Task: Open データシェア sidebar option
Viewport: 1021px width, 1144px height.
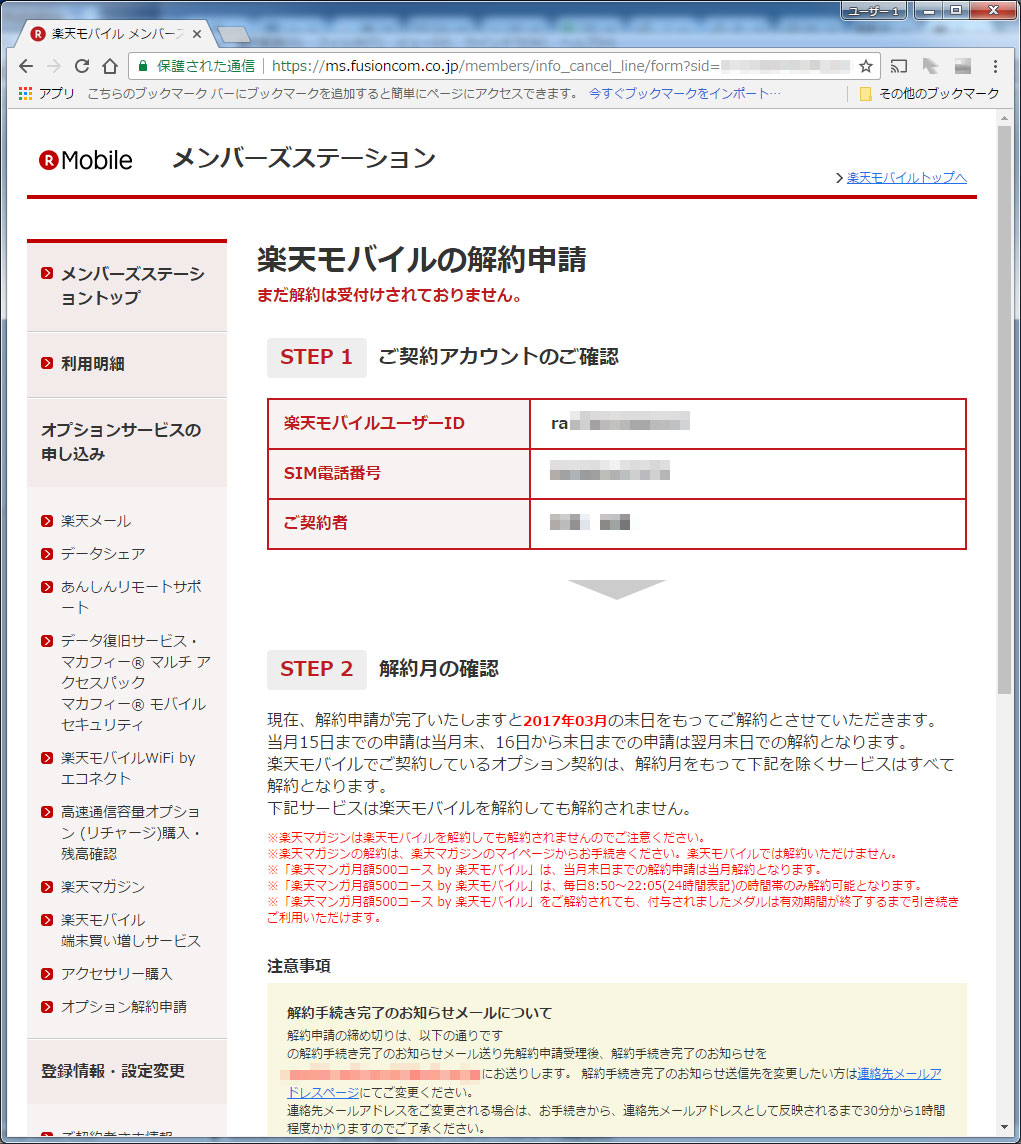Action: click(x=102, y=554)
